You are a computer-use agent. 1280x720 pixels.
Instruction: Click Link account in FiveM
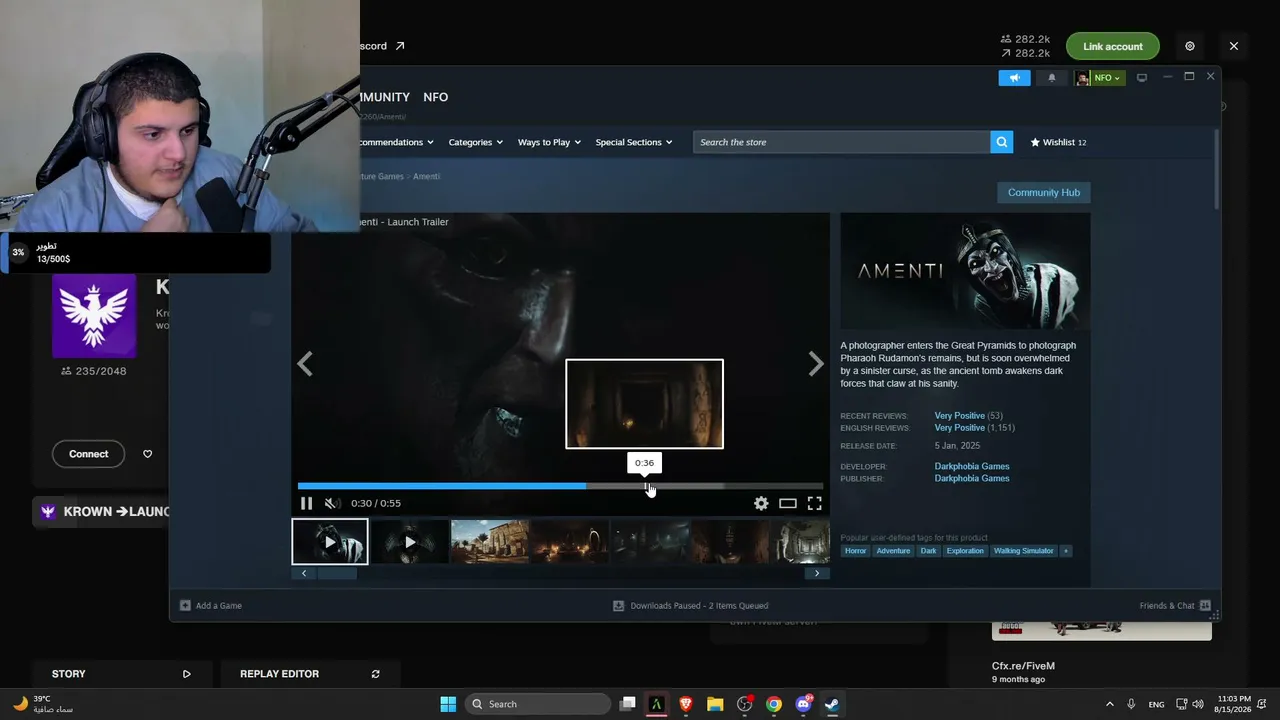[x=1112, y=46]
